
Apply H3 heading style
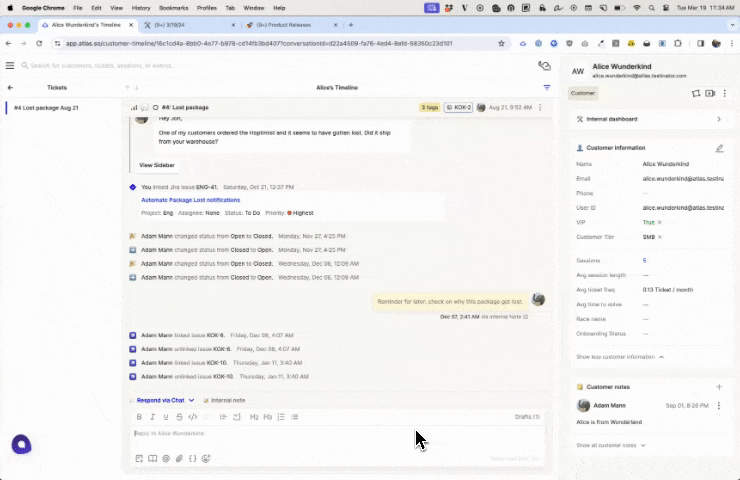click(x=268, y=417)
